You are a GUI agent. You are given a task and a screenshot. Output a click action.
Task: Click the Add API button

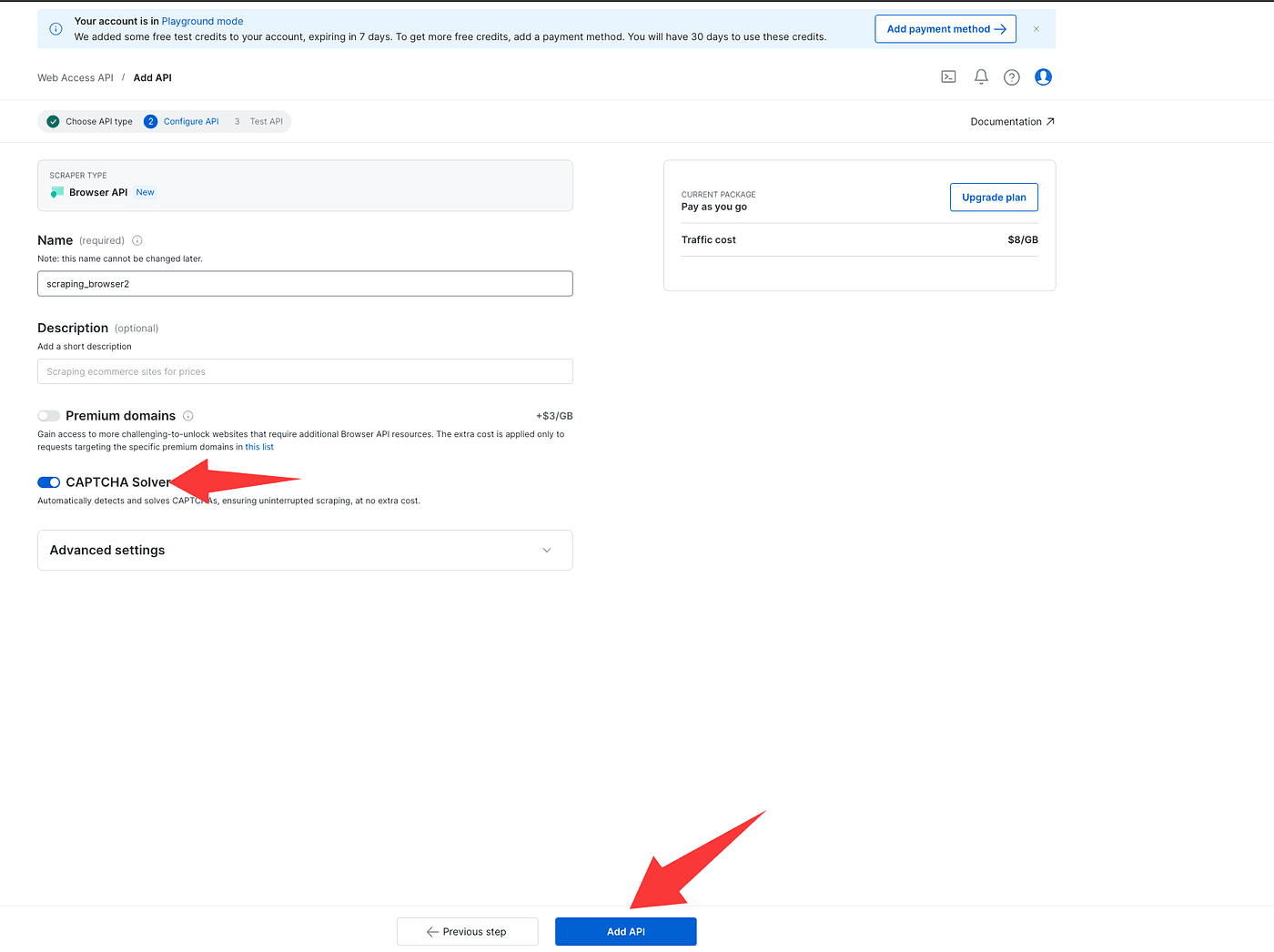pyautogui.click(x=625, y=932)
